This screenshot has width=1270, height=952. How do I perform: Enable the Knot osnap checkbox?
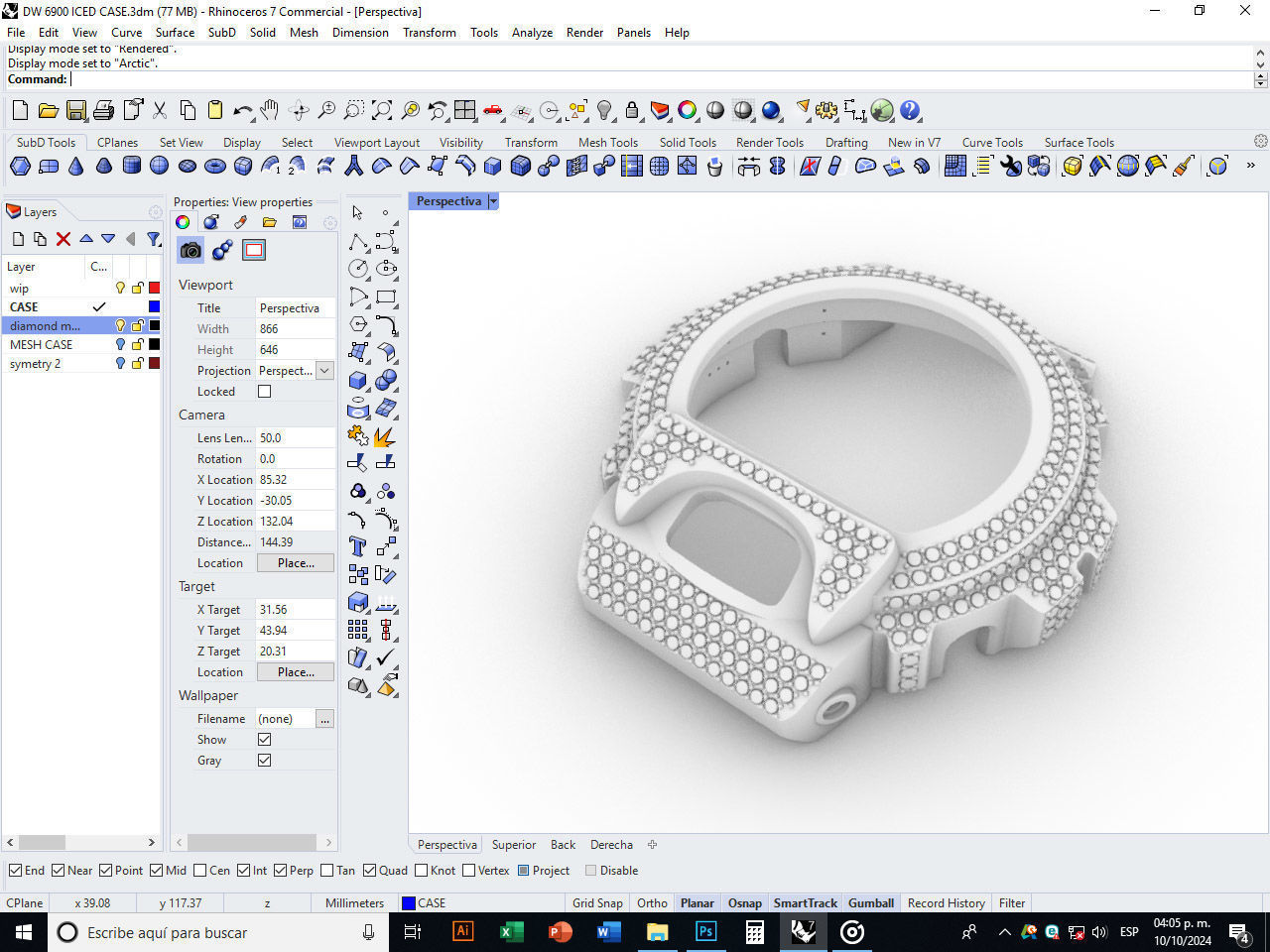click(x=422, y=871)
